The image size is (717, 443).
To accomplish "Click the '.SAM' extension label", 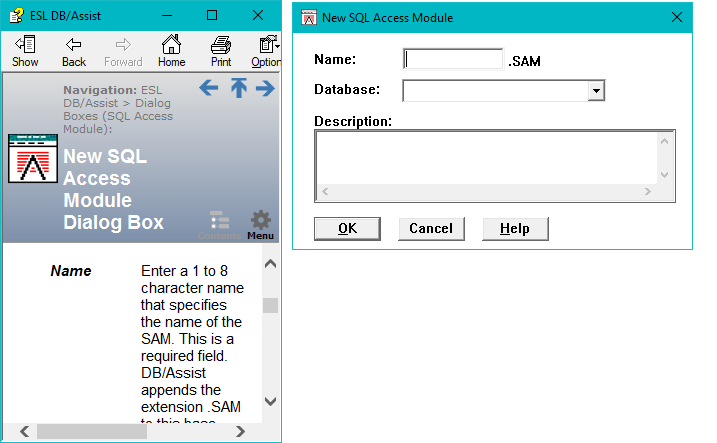I will (524, 61).
